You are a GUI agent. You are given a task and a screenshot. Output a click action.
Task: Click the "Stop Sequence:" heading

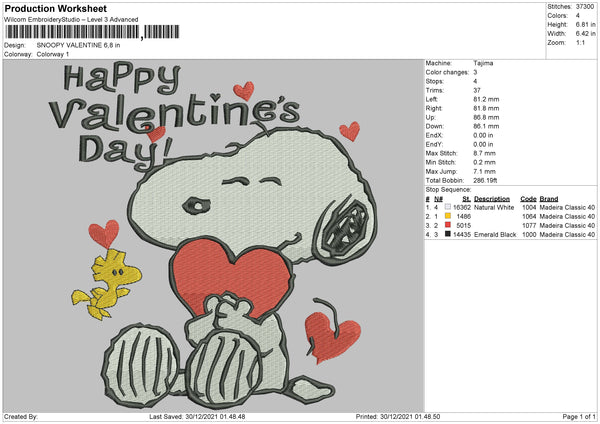448,190
